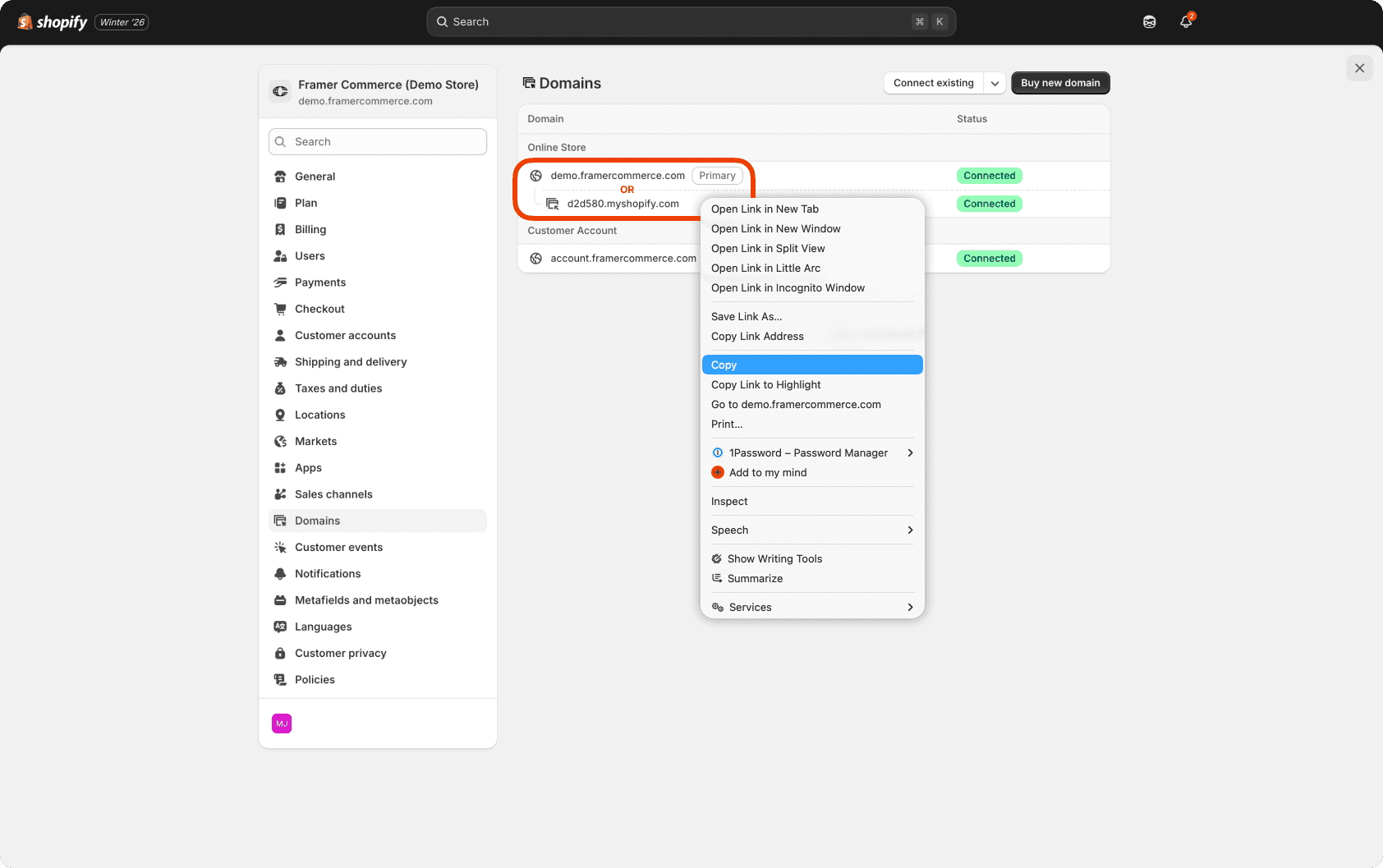Click Connected status for demo.framercommerce.com
The image size is (1383, 868).
pyautogui.click(x=990, y=176)
